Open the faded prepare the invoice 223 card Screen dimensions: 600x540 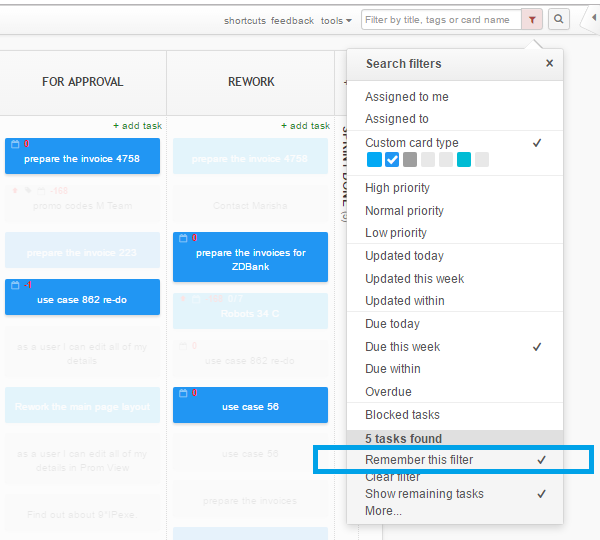[82, 250]
